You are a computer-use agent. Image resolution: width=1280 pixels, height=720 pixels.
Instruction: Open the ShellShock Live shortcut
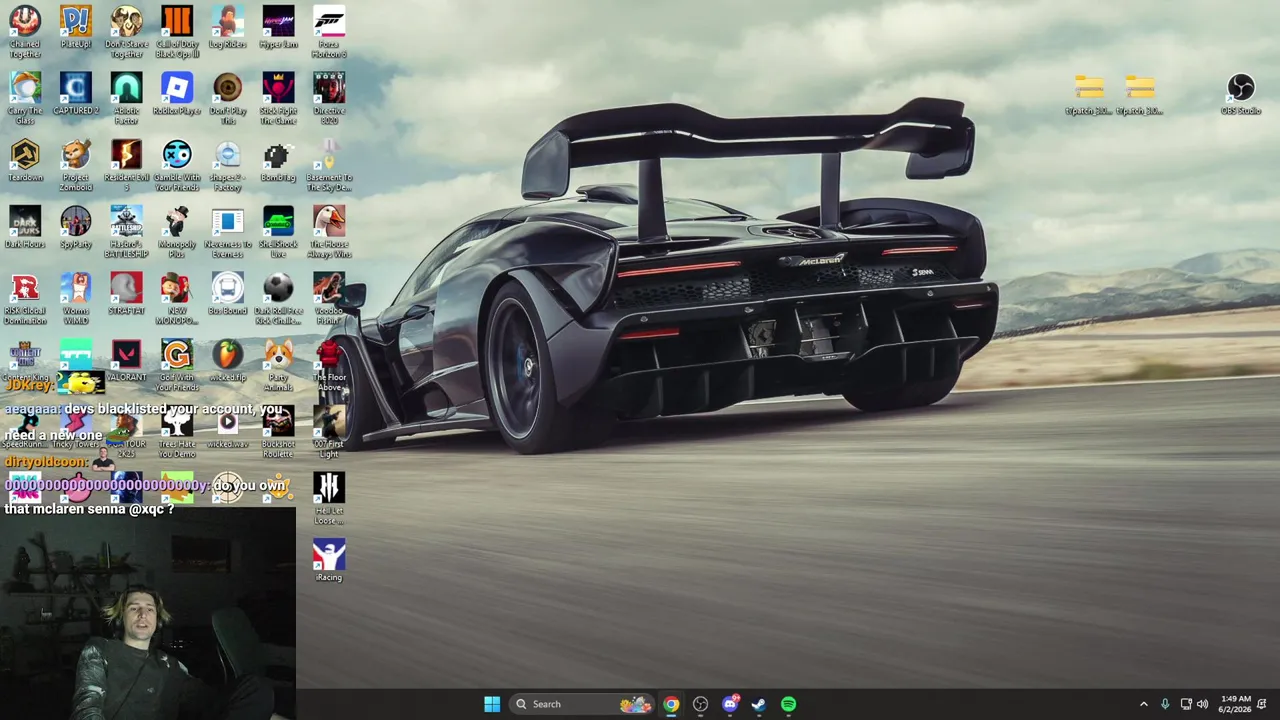point(278,232)
